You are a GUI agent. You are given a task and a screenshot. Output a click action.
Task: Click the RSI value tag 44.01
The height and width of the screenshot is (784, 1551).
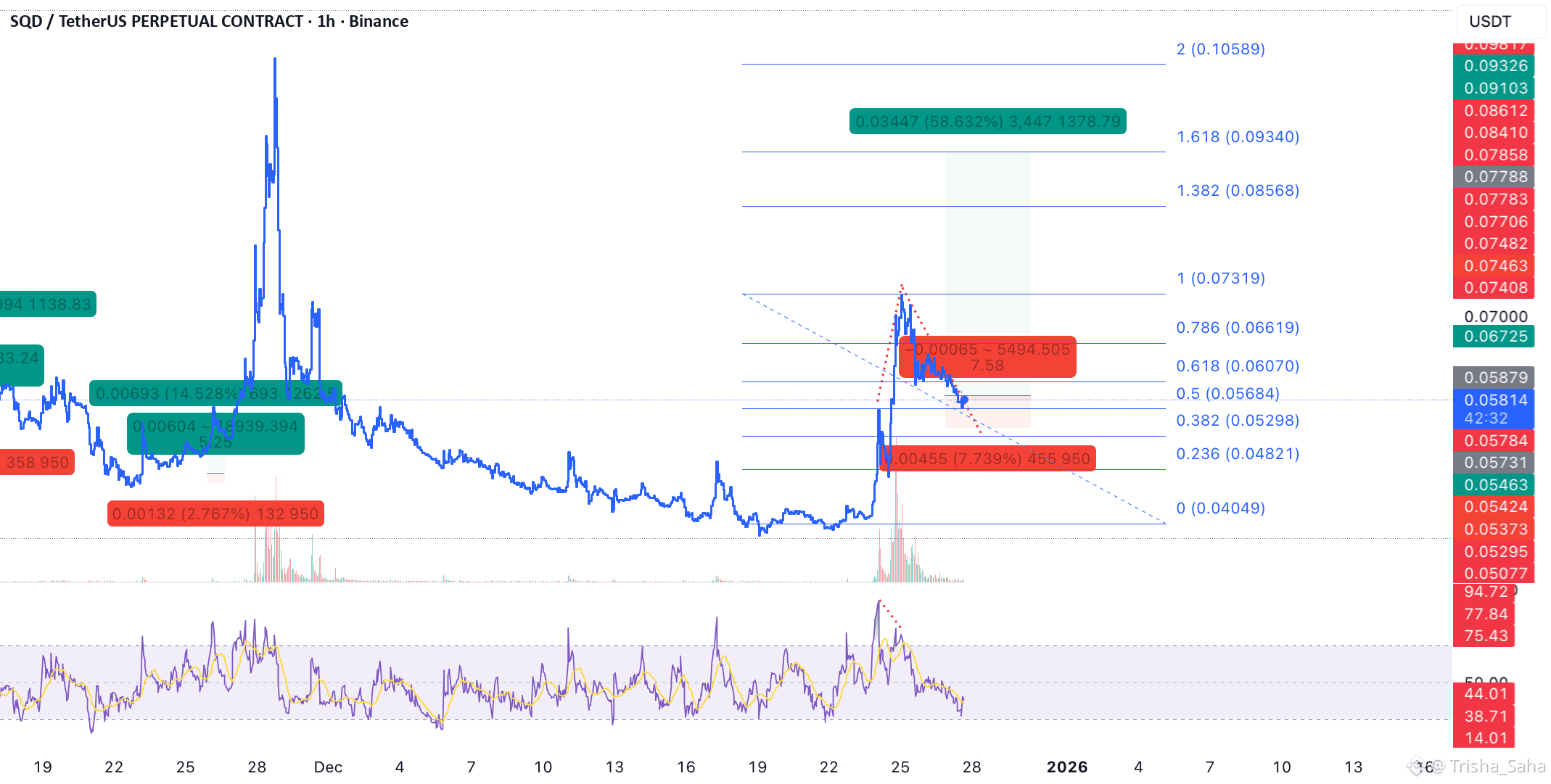point(1484,694)
